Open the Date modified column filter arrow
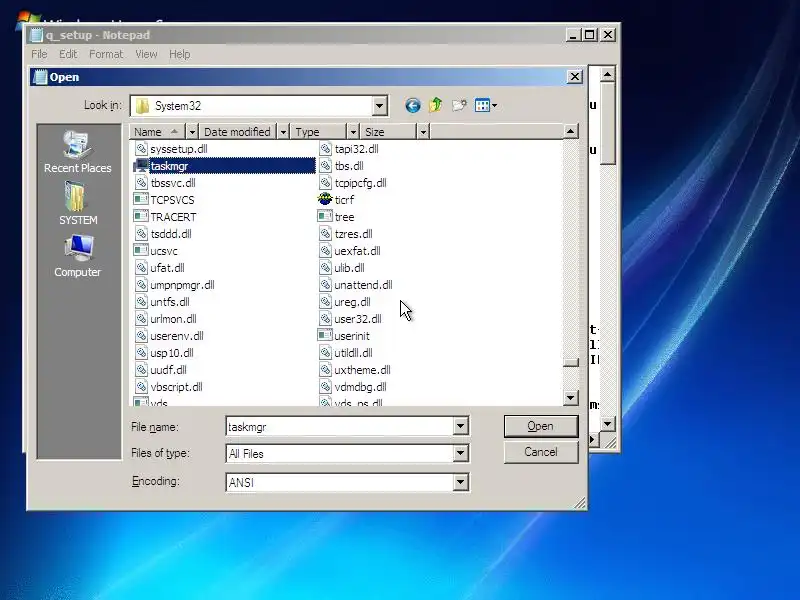The image size is (800, 600). (283, 132)
